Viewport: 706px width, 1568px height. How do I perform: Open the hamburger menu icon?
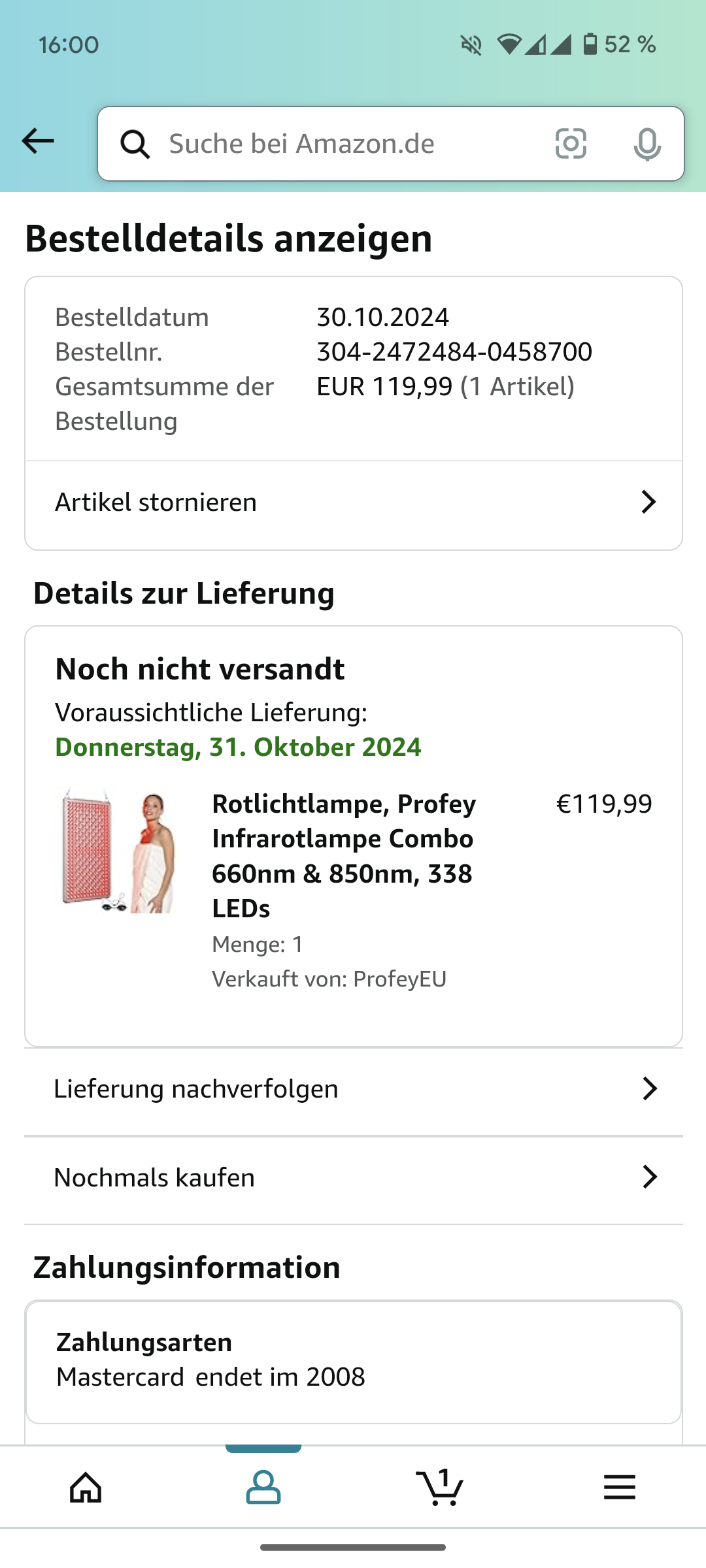(x=619, y=1488)
